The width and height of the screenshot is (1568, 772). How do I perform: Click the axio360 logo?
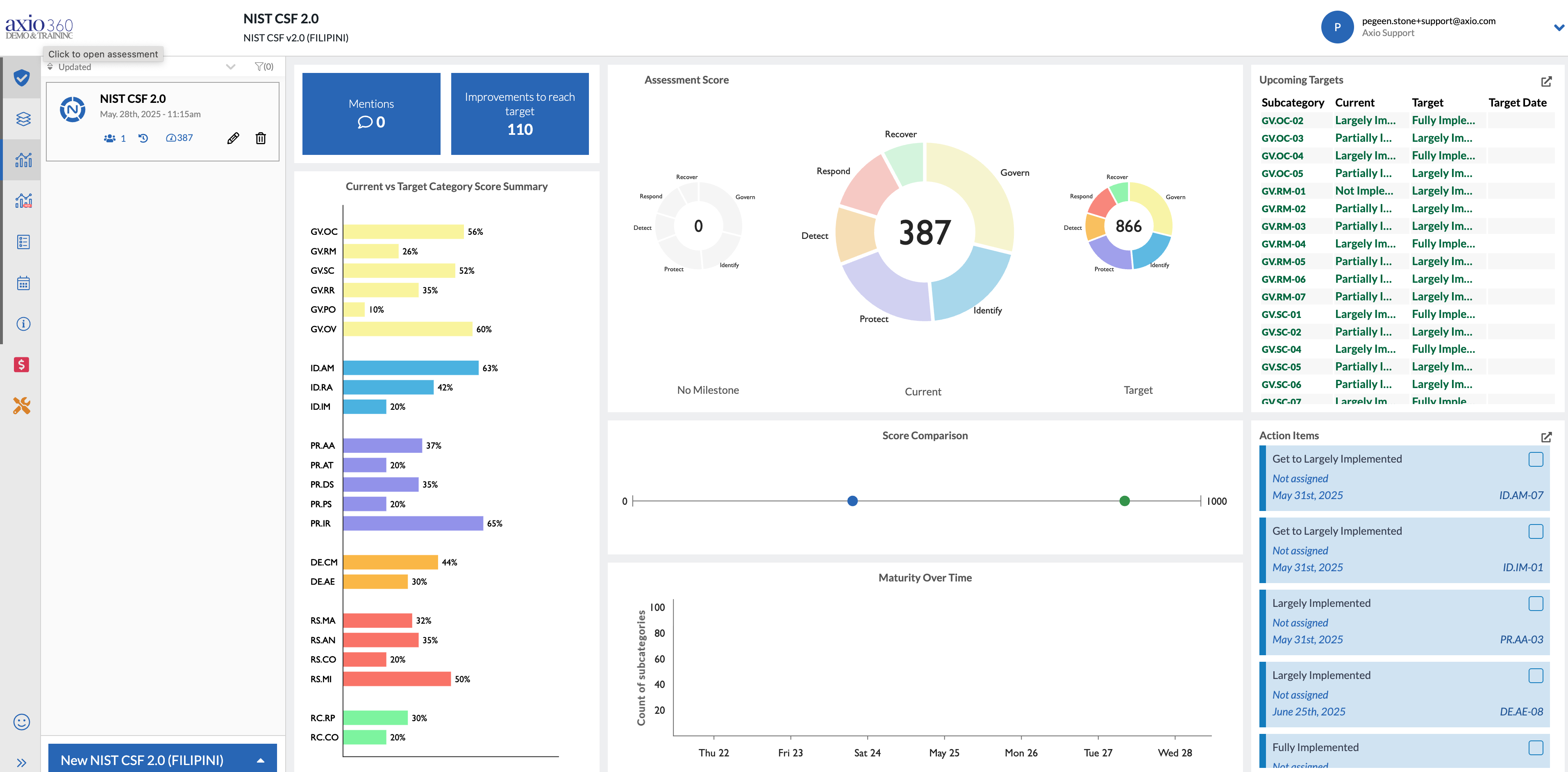(39, 27)
